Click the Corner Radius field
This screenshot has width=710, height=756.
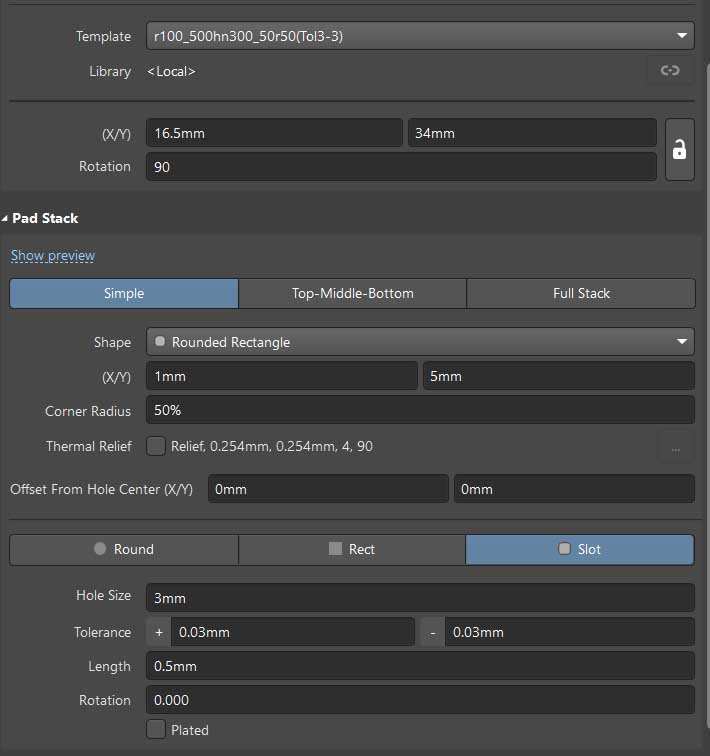420,410
